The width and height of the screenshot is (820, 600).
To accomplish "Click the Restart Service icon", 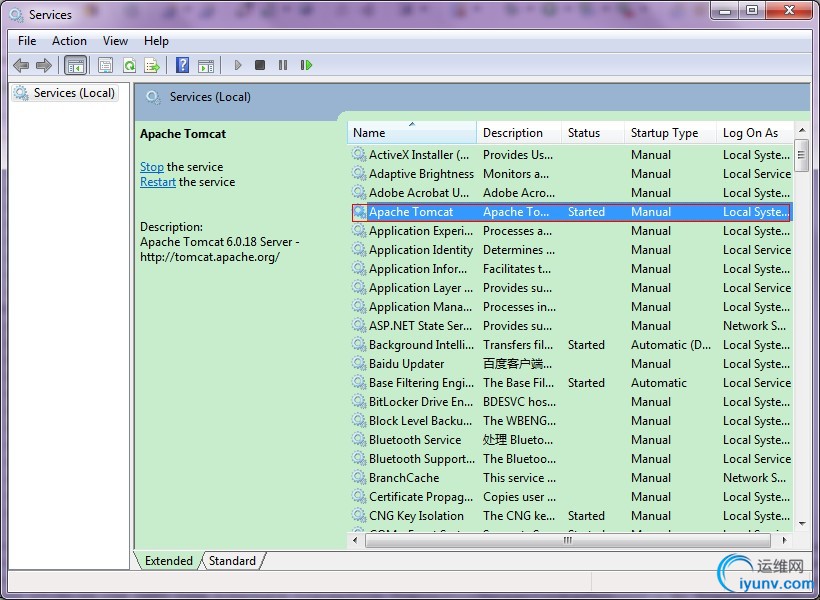I will click(306, 65).
